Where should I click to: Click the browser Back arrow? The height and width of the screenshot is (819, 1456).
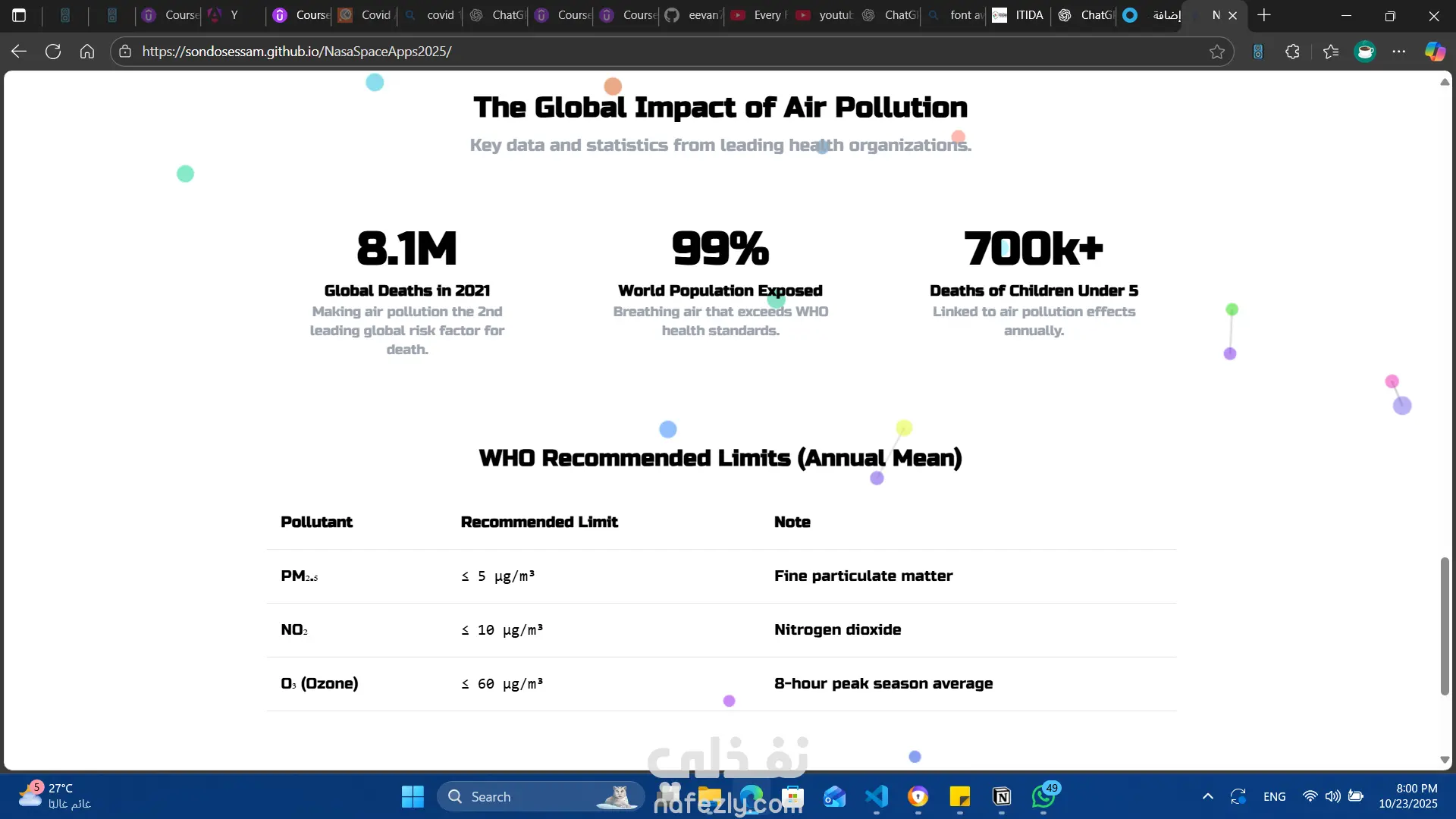tap(19, 52)
